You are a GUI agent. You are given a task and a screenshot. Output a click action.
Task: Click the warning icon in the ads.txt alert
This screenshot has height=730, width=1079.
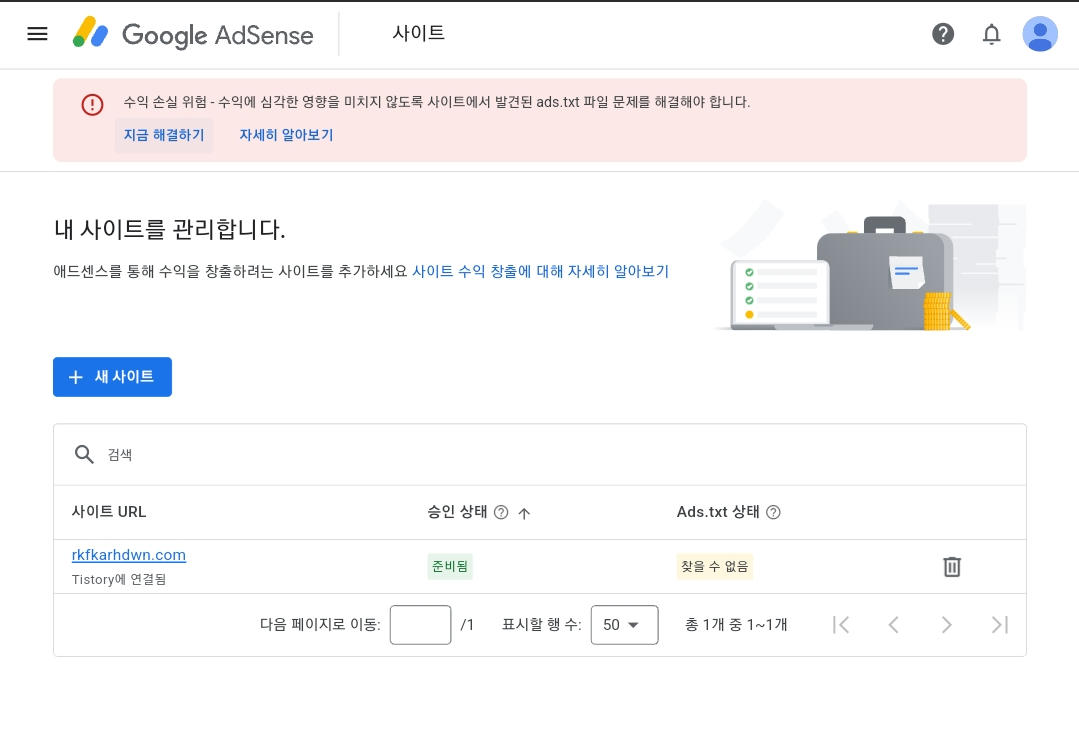click(x=92, y=104)
